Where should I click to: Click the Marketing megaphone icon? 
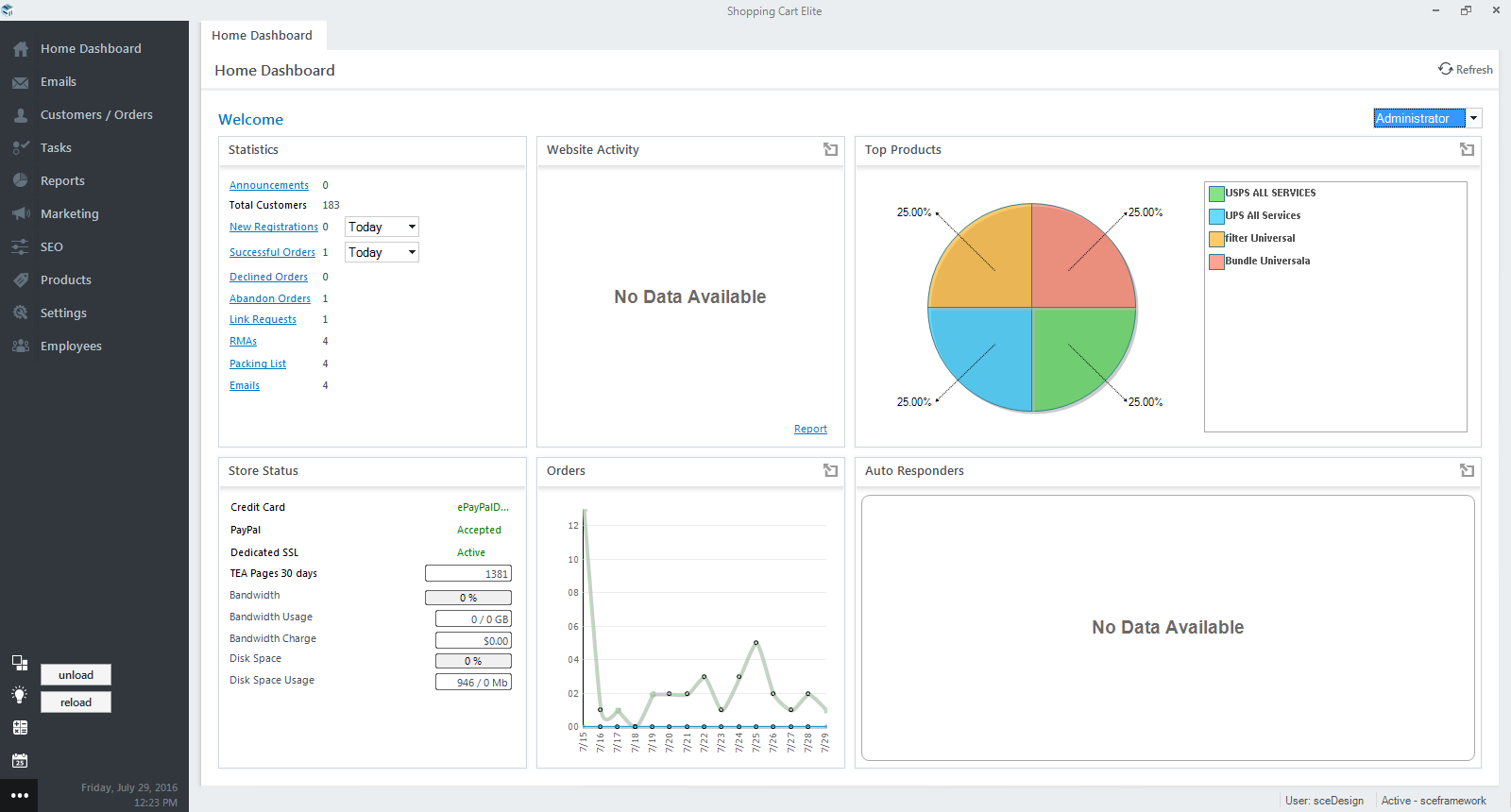(20, 214)
